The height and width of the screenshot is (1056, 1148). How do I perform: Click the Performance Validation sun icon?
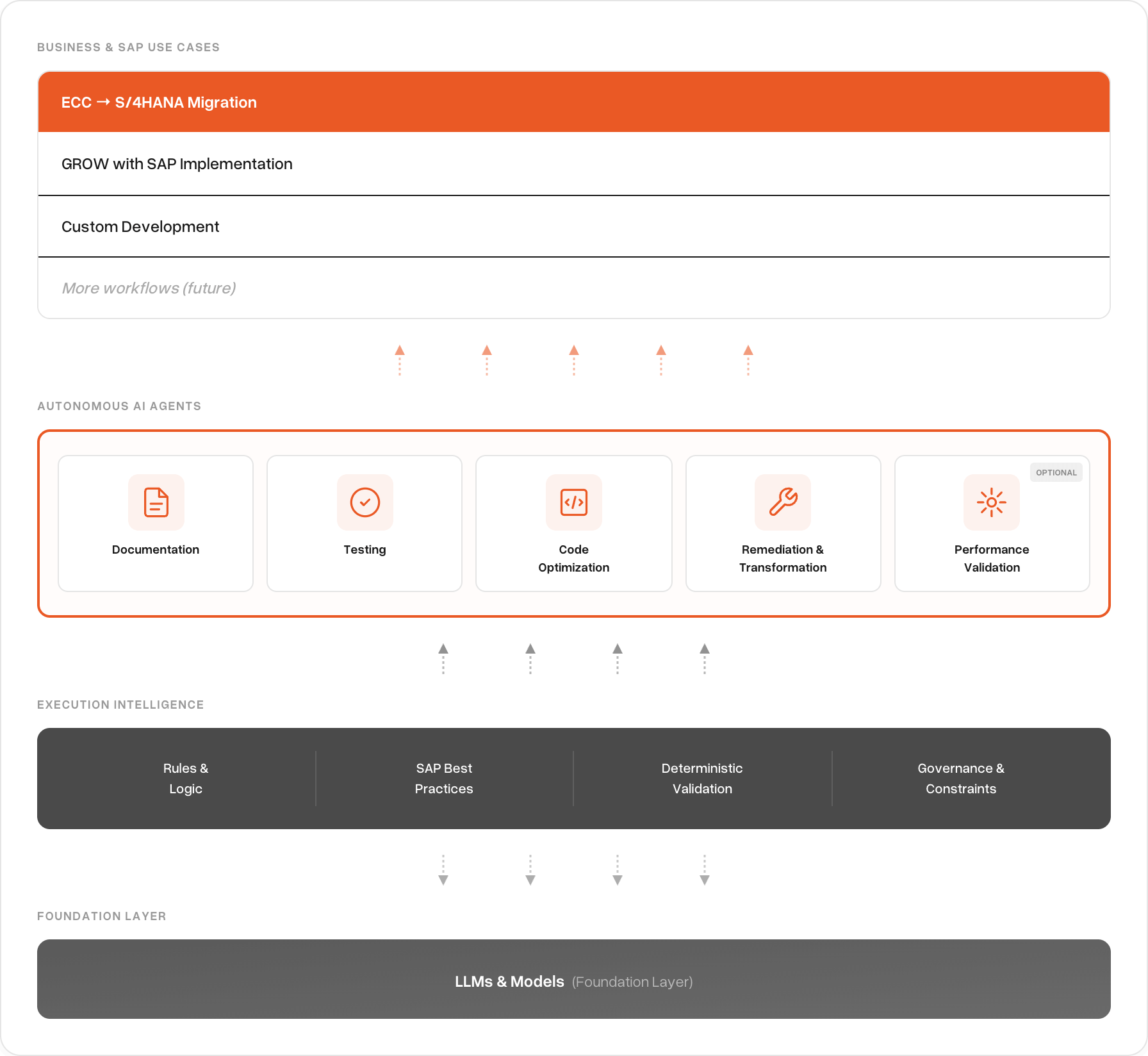(992, 502)
